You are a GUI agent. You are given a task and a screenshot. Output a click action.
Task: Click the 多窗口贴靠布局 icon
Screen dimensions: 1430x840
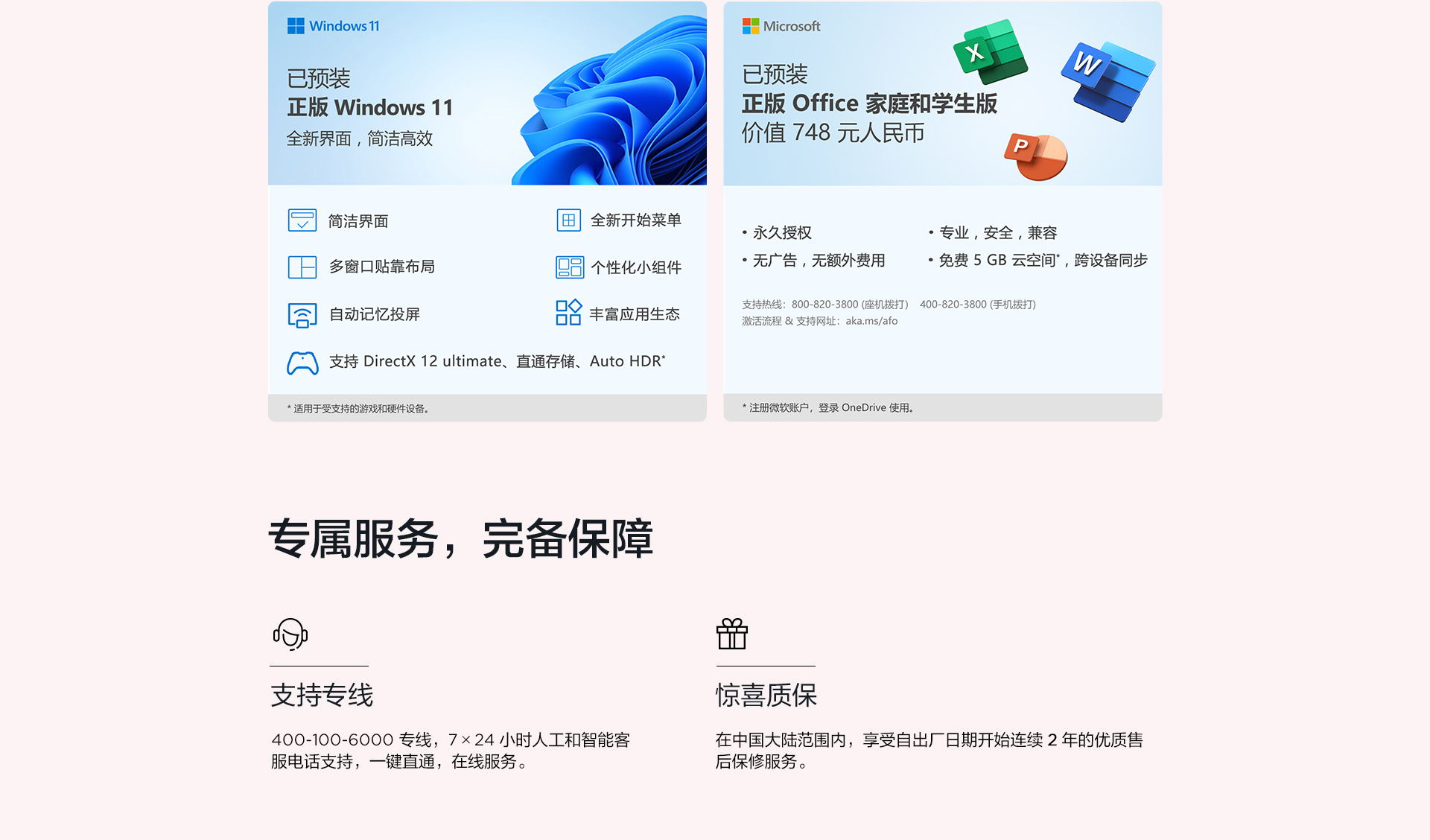[302, 267]
